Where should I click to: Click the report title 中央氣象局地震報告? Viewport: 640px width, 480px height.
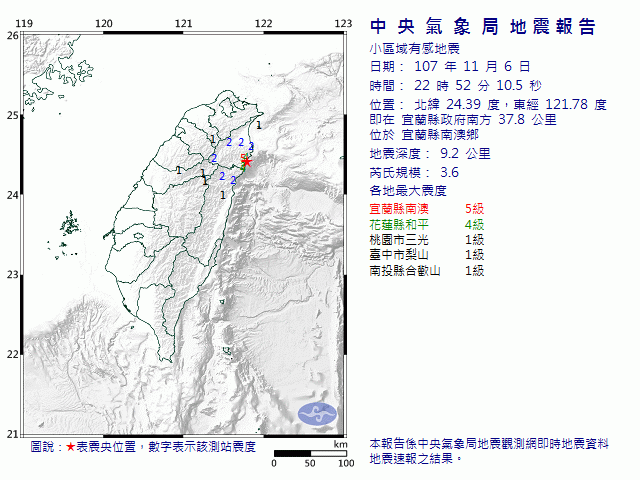click(482, 27)
